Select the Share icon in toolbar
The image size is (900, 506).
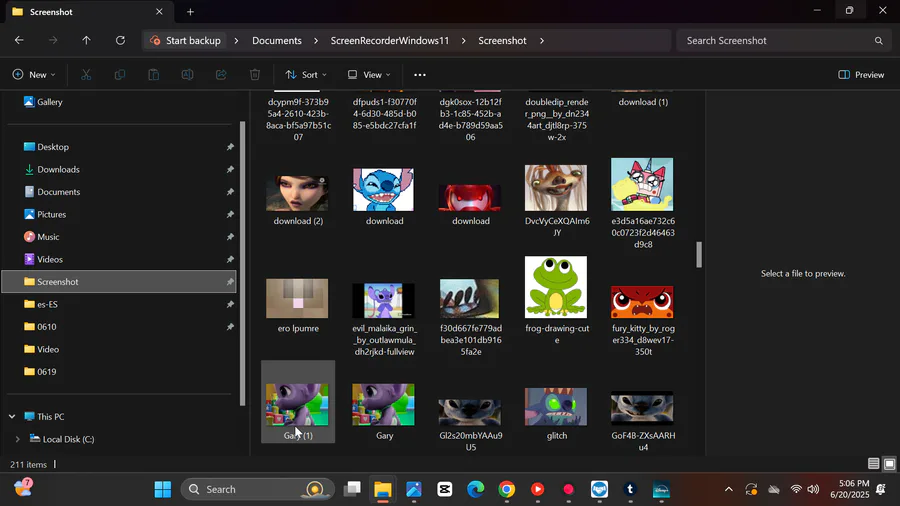[x=221, y=75]
